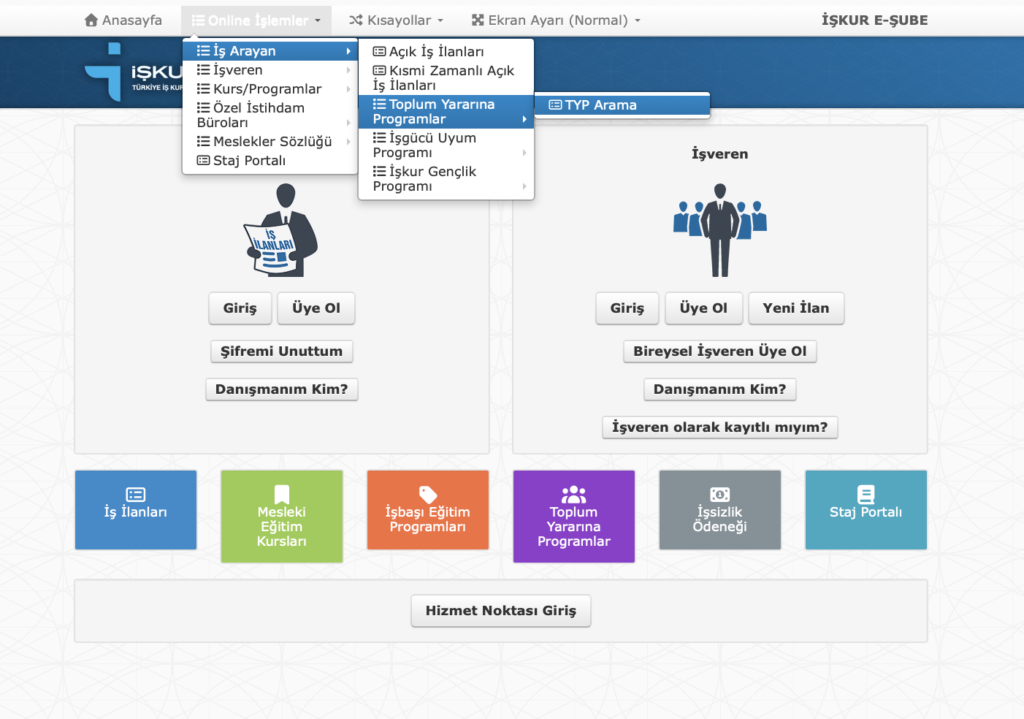1024x719 pixels.
Task: Collapse the Online İşlemler dropdown menu
Action: [256, 20]
